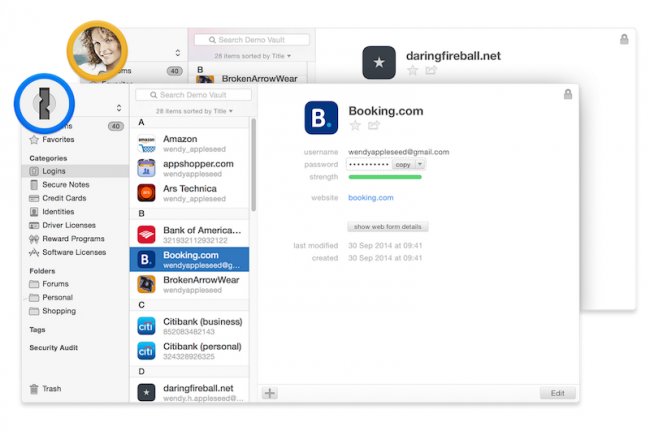
Task: Select the appshopper.com entry
Action: coord(190,169)
